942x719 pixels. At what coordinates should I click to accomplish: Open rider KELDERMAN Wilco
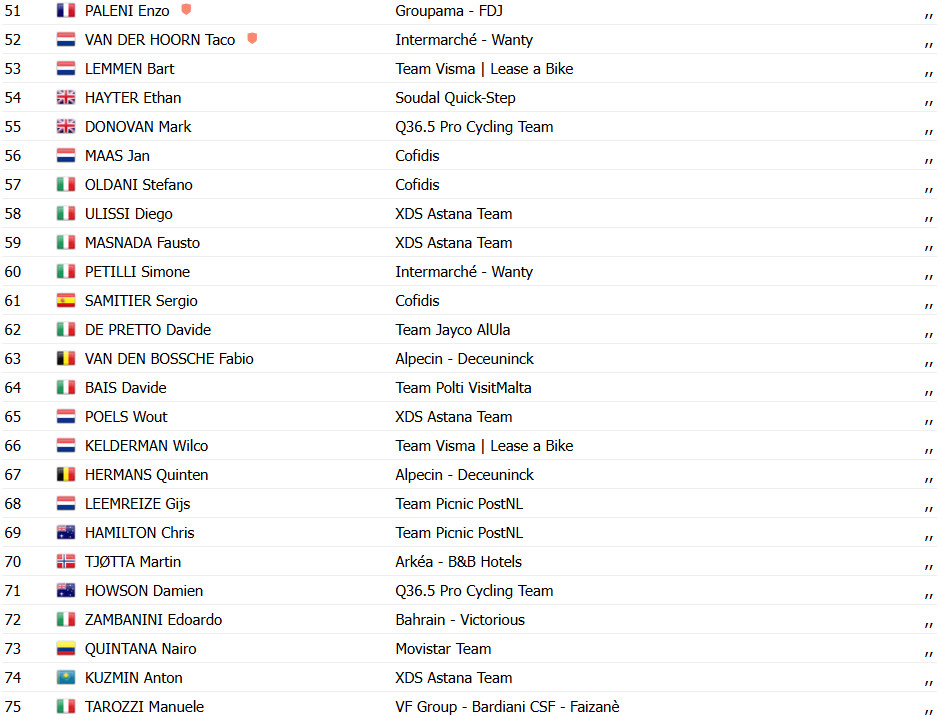point(146,446)
